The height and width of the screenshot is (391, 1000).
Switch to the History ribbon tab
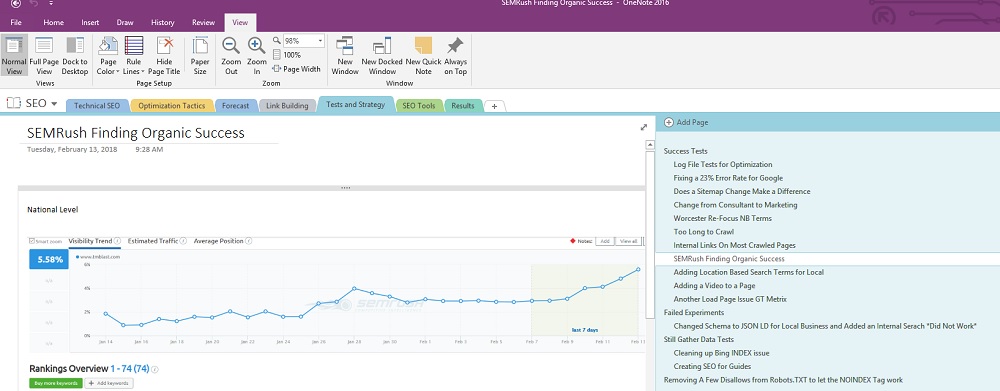click(163, 22)
